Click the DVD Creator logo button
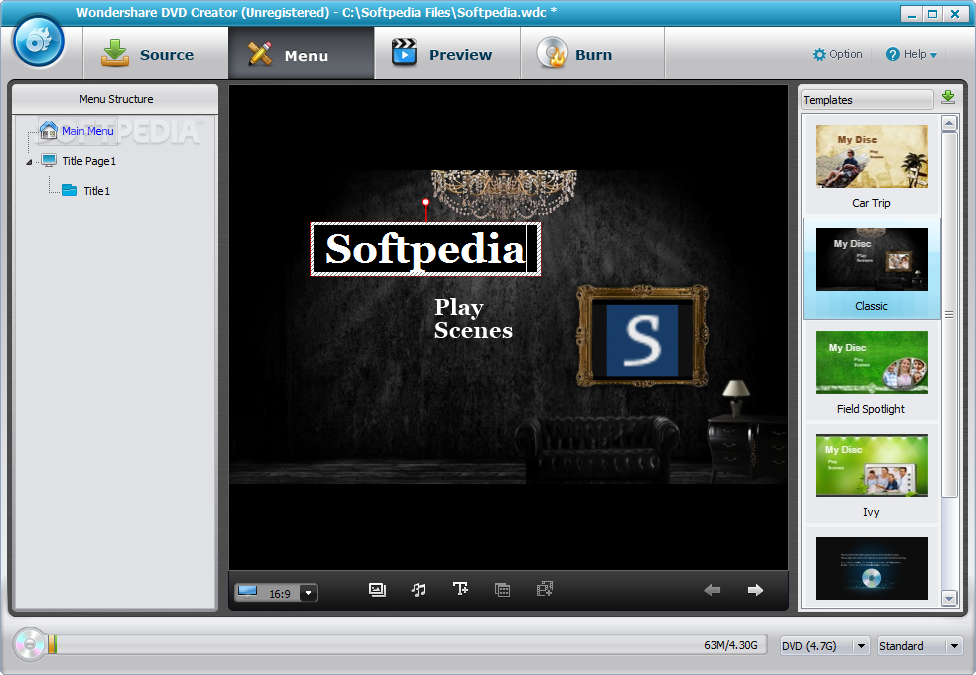976x675 pixels. (39, 41)
